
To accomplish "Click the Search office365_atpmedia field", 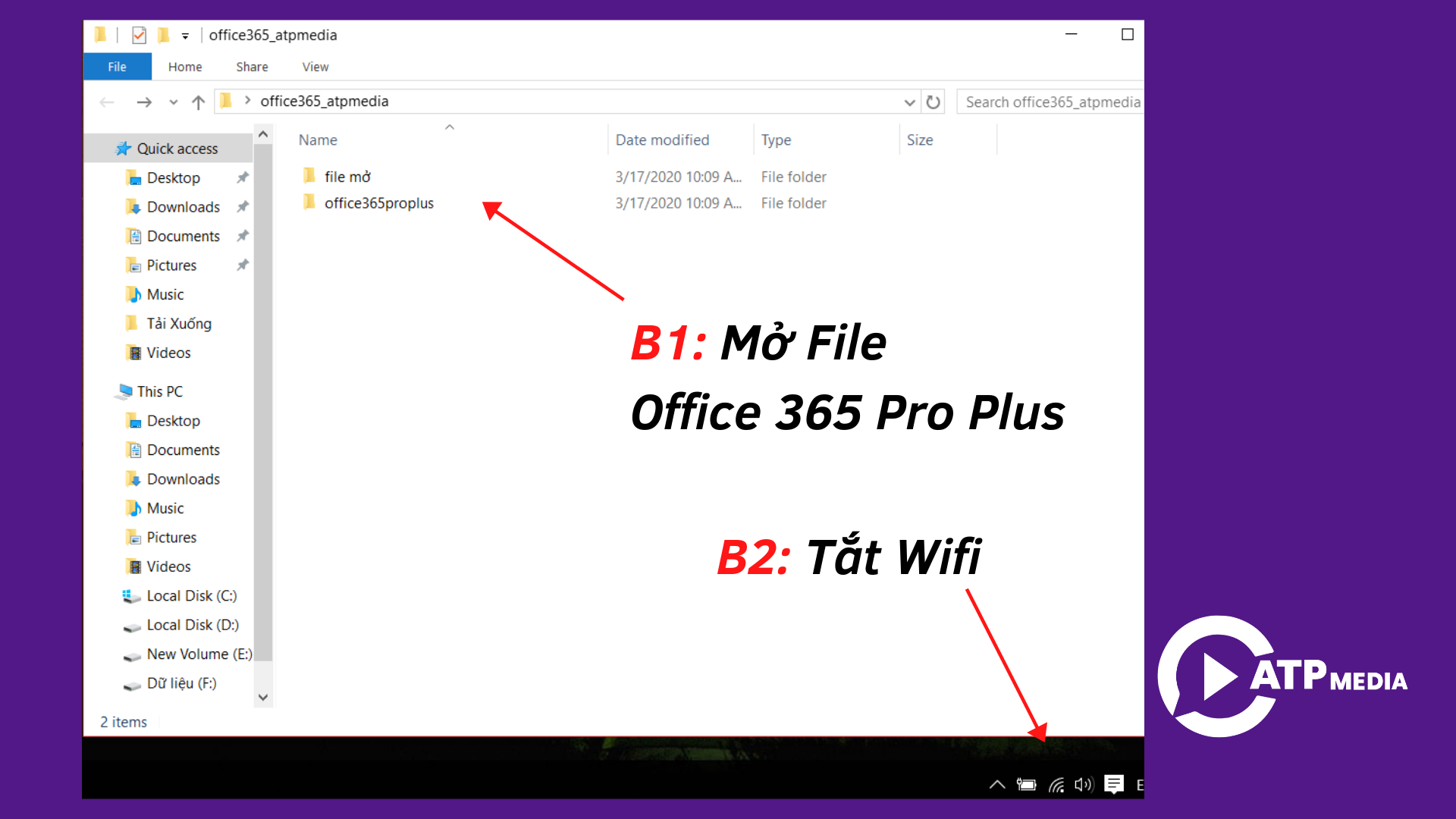I will (1050, 102).
